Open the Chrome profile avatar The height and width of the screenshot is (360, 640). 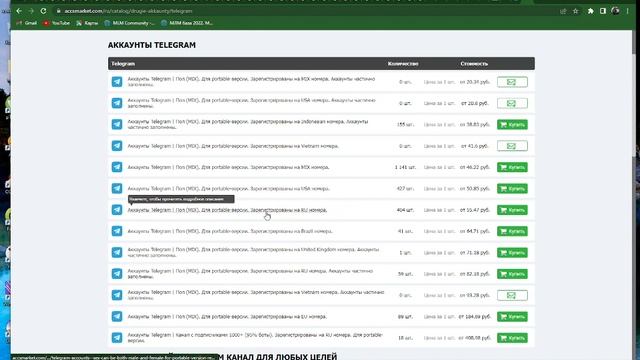pos(616,11)
